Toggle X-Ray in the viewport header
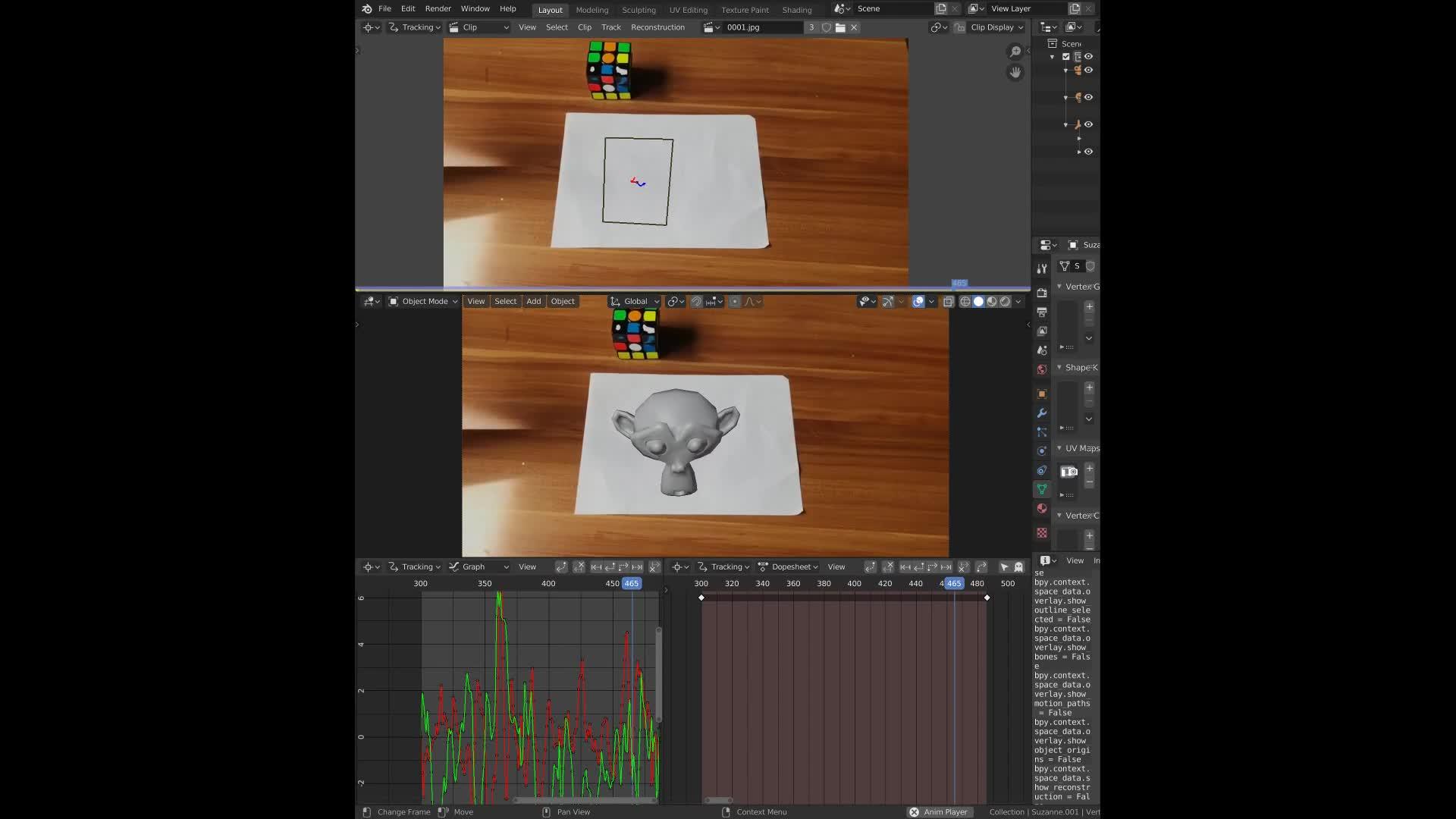The width and height of the screenshot is (1456, 819). pos(949,301)
